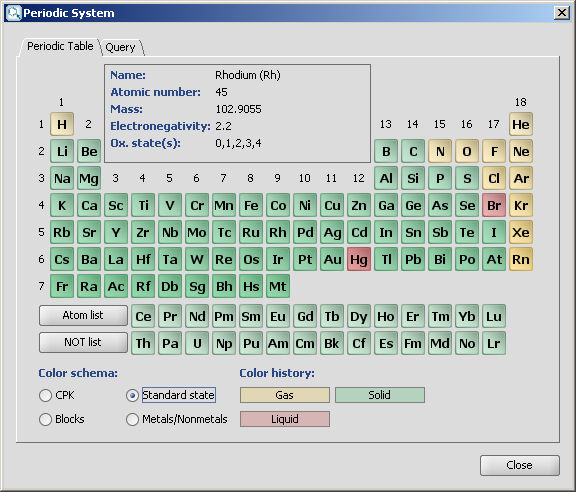Open the Periodic Table tab
Screen dimensions: 576x492
(x=60, y=47)
